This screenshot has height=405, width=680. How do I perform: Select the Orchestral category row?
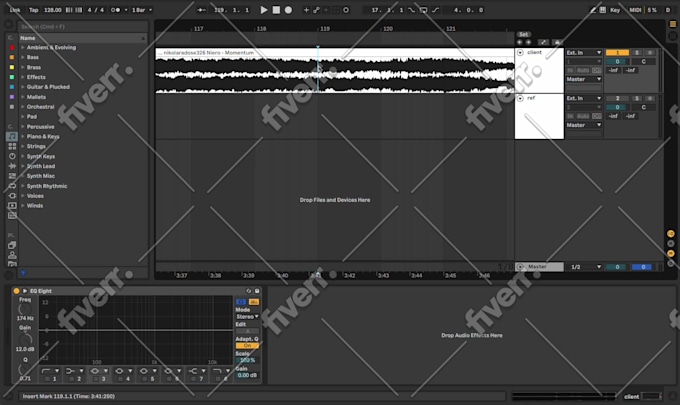82,107
